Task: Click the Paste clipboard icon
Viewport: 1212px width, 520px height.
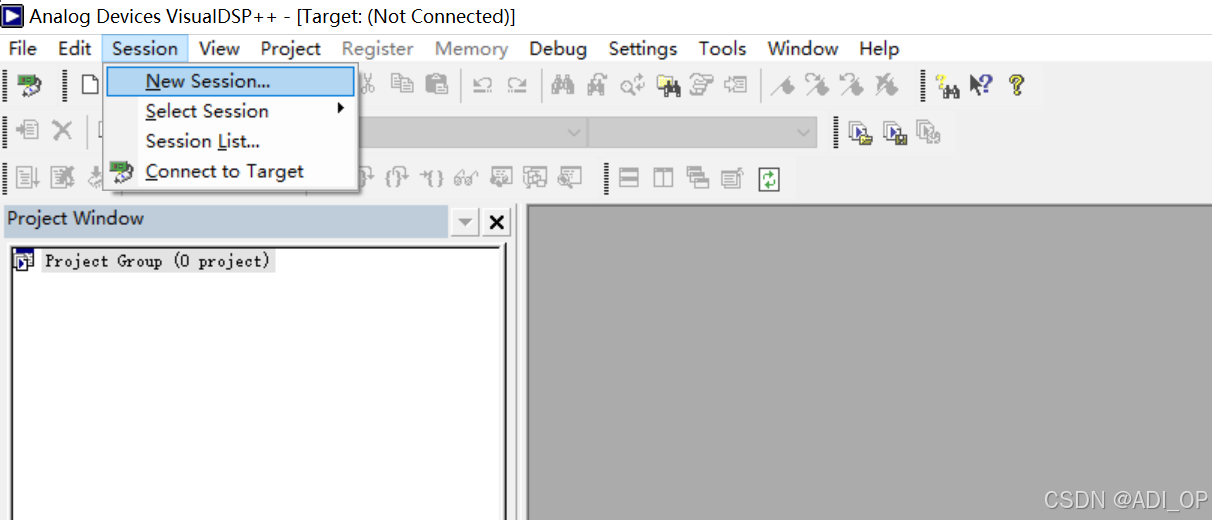Action: (437, 85)
